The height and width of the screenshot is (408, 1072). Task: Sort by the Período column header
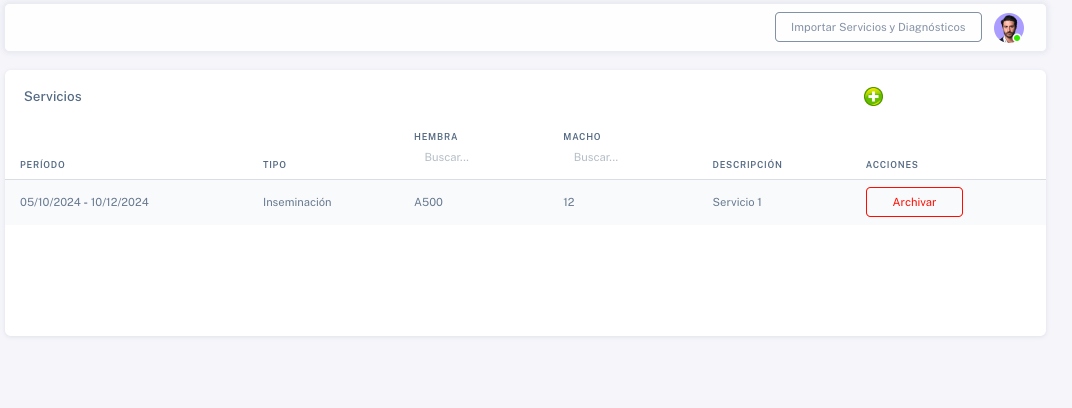pos(42,165)
